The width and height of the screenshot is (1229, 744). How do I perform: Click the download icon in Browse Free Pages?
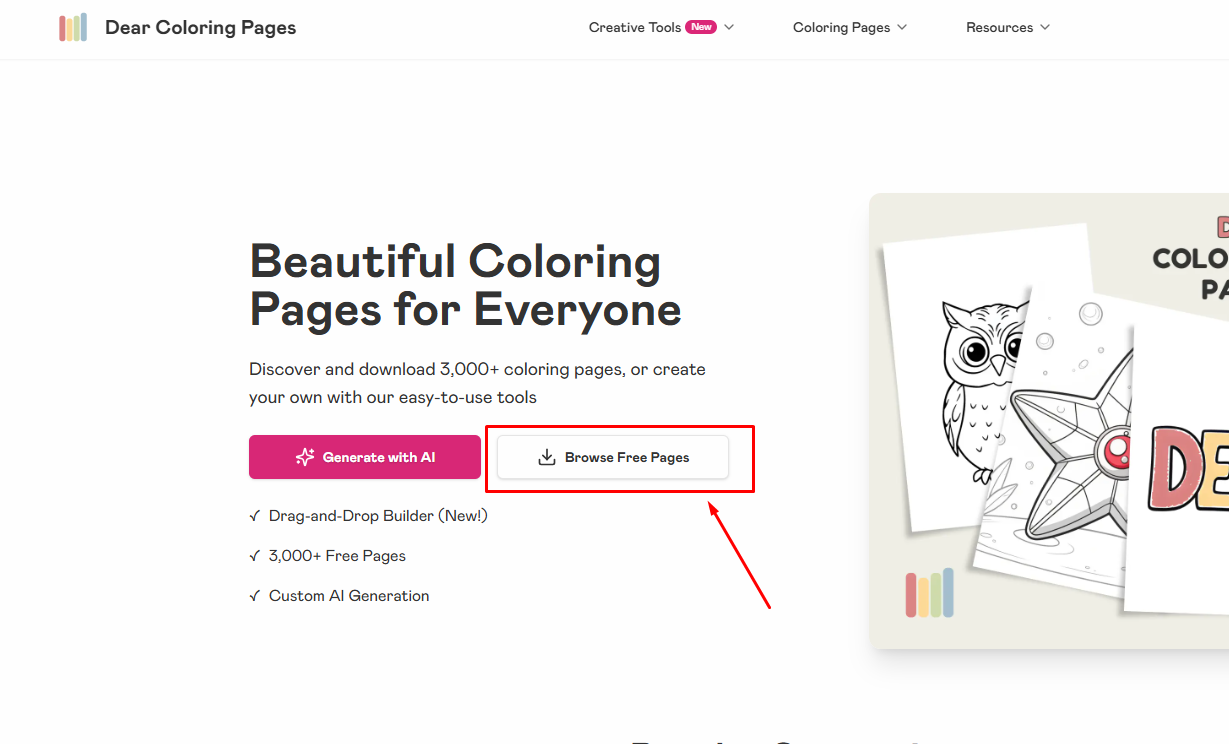(x=547, y=457)
